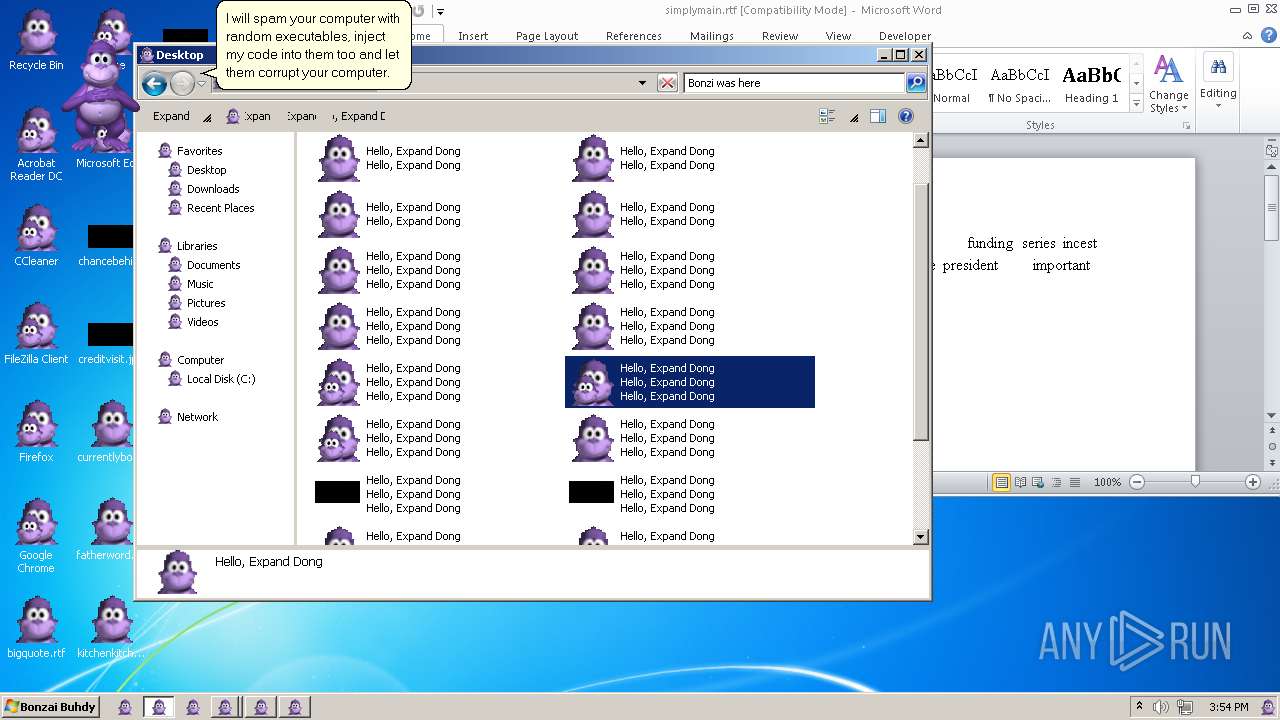Switch Word to Web Layout view

[1039, 482]
